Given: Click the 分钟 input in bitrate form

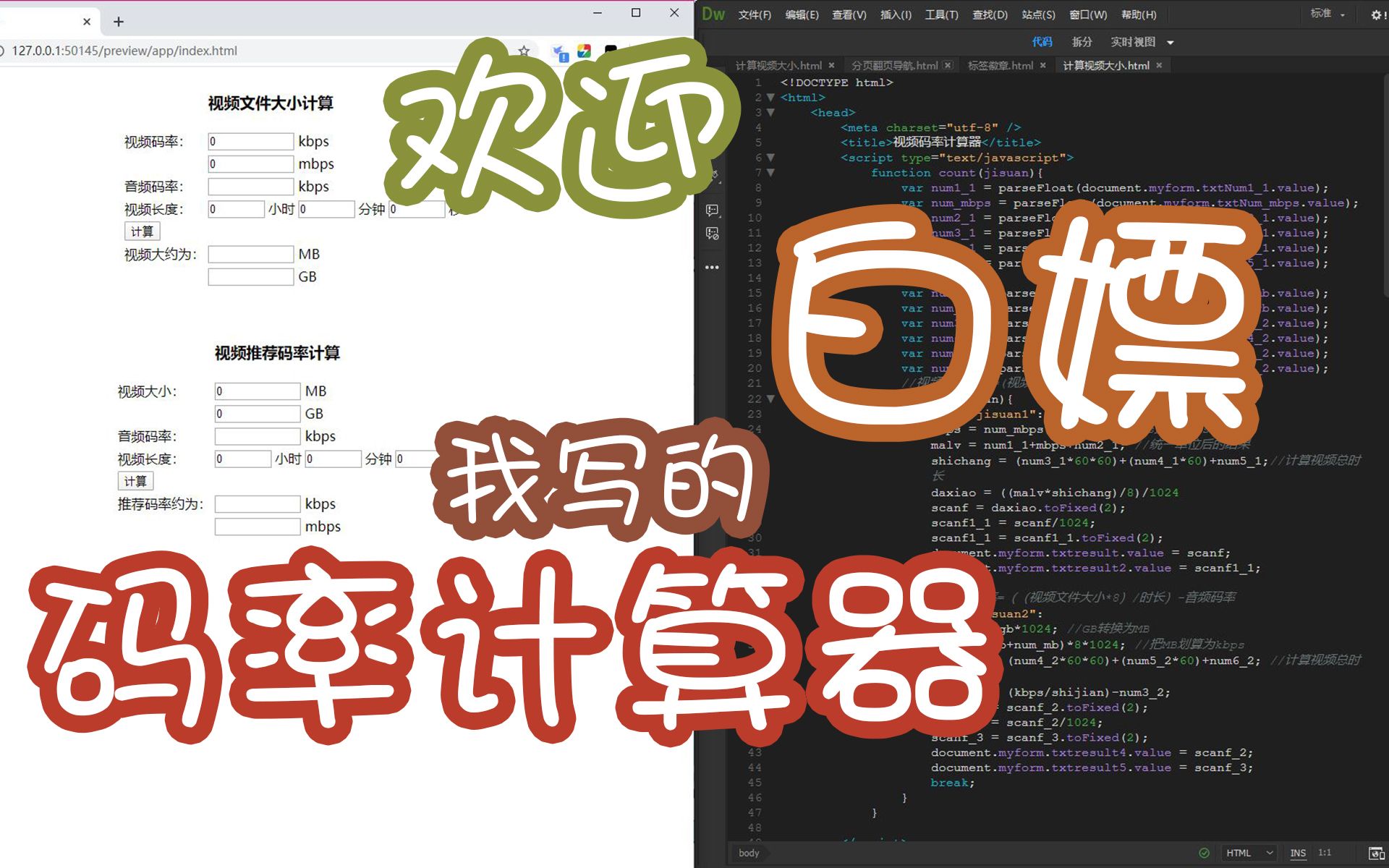Looking at the screenshot, I should (x=333, y=459).
